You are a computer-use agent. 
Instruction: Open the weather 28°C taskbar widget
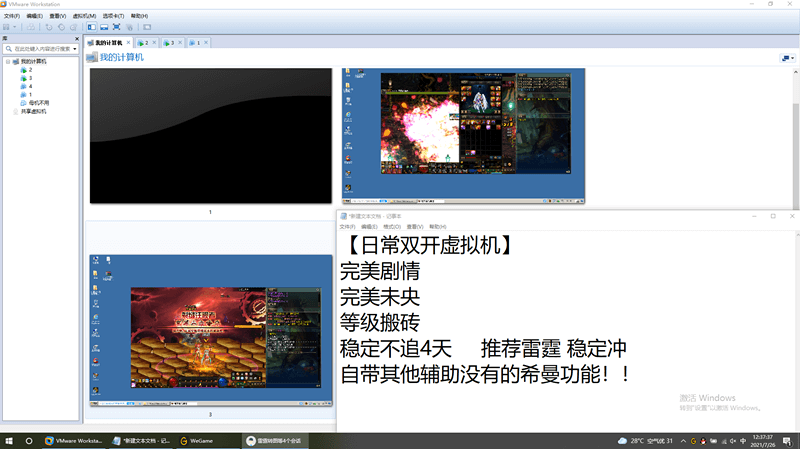645,441
